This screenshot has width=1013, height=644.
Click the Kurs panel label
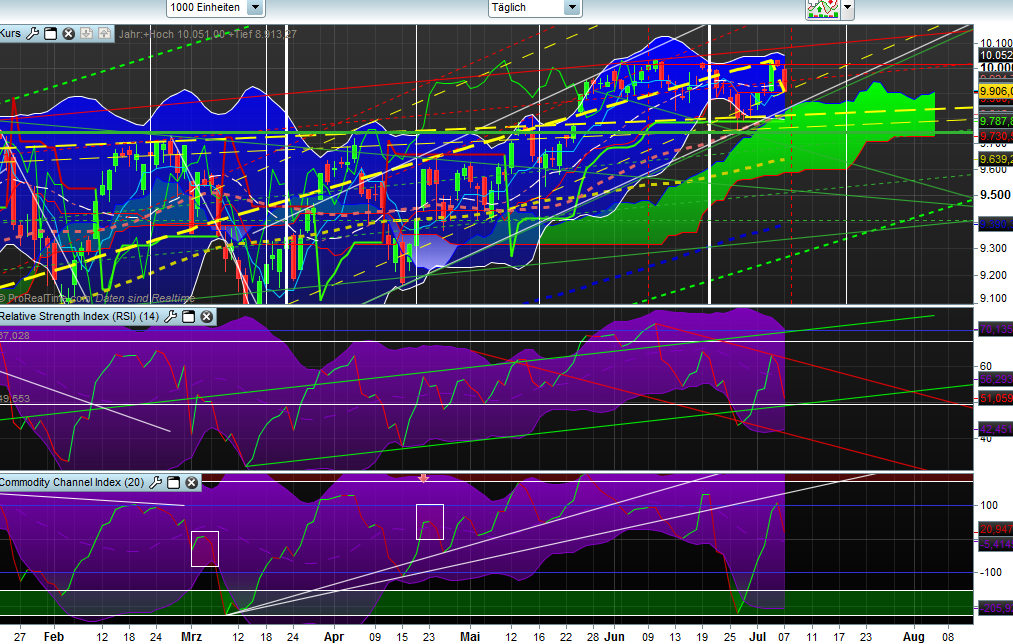click(10, 34)
